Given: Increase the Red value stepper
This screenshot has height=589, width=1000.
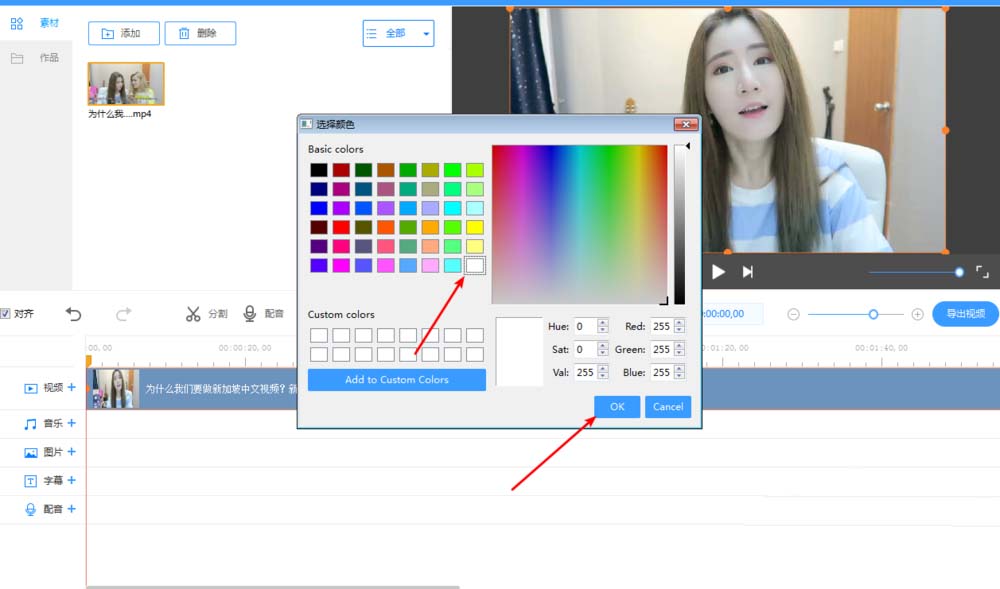Looking at the screenshot, I should 679,322.
